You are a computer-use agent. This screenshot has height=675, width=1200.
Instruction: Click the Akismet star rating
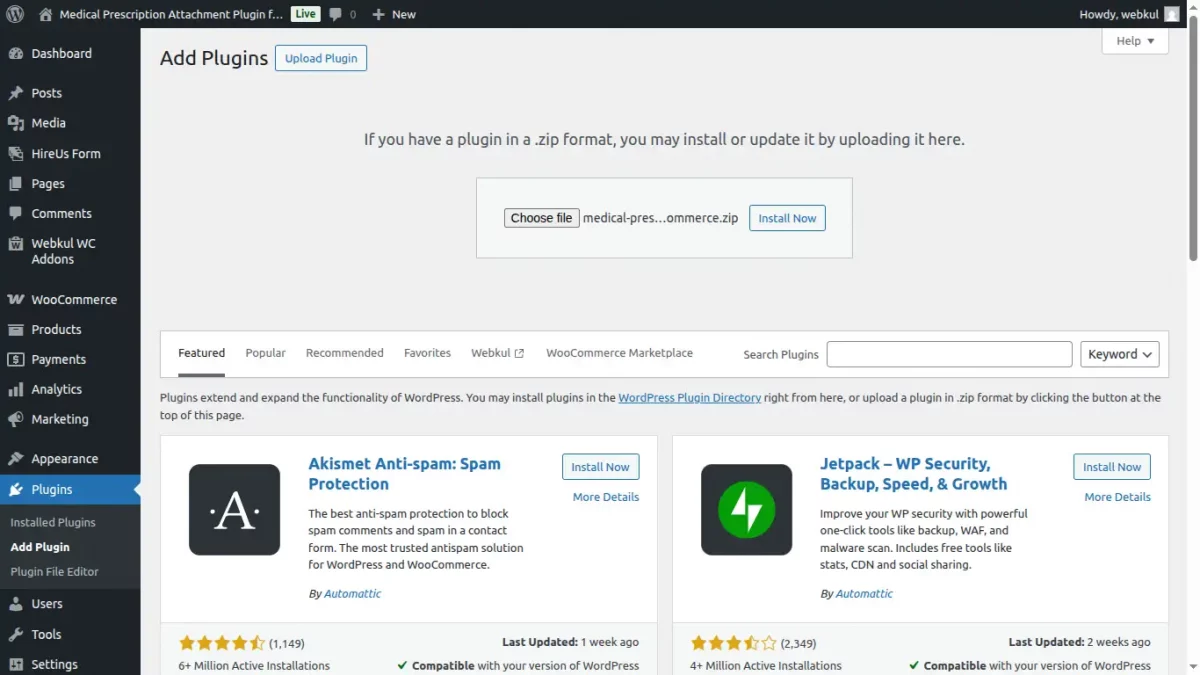pos(224,642)
